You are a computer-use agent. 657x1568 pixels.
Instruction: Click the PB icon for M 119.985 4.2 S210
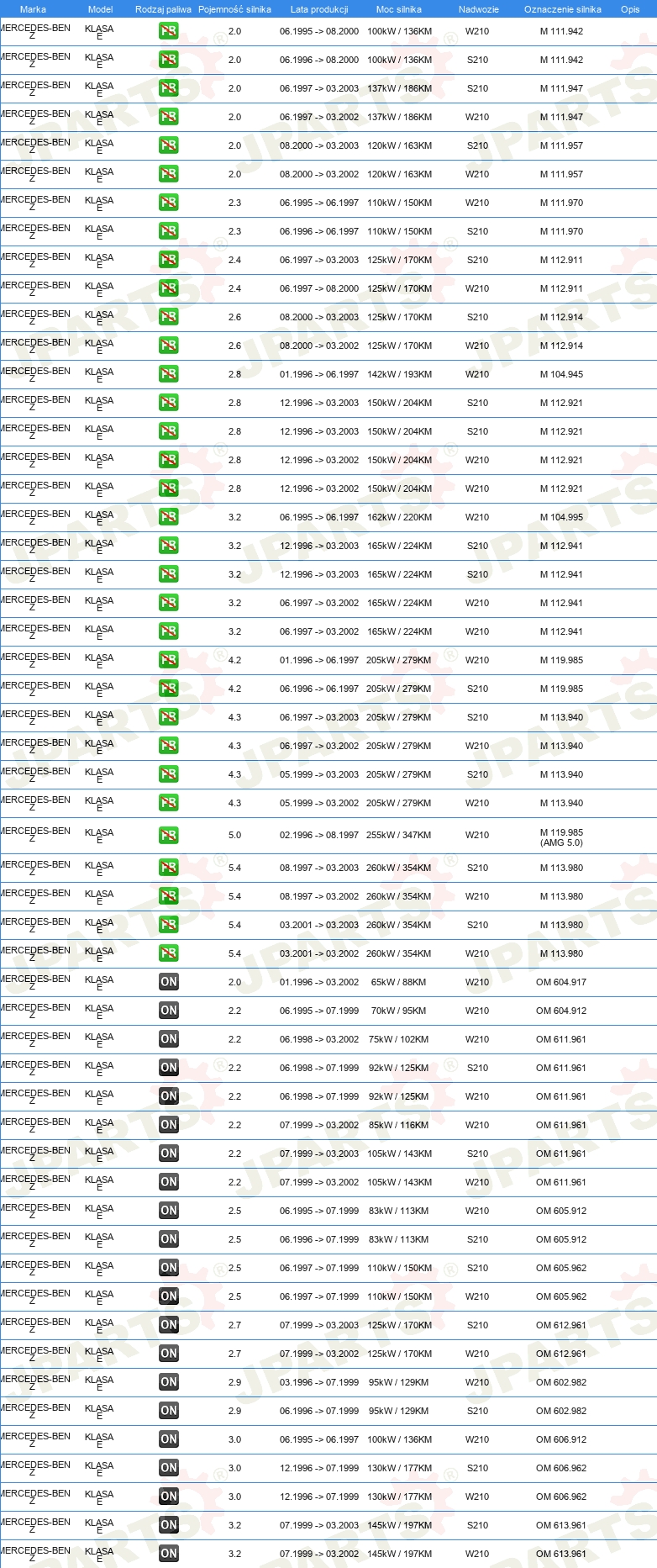click(x=169, y=689)
